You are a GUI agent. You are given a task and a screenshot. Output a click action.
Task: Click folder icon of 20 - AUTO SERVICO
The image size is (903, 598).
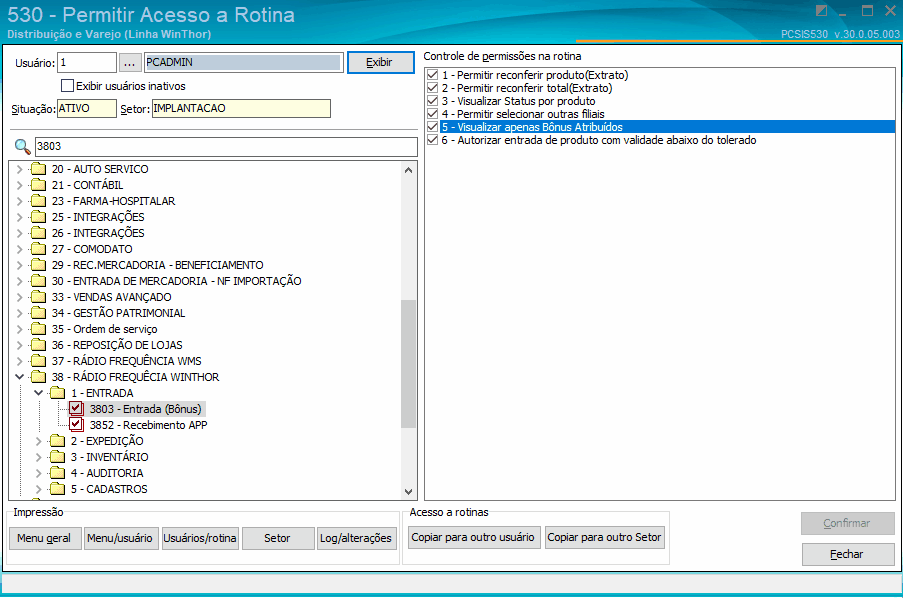[39, 169]
